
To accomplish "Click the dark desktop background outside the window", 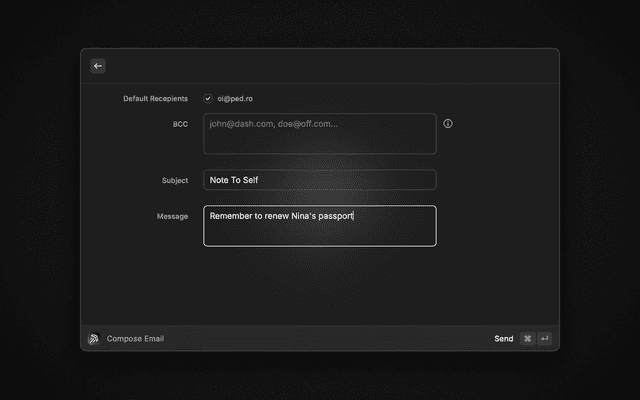I will coord(40,200).
